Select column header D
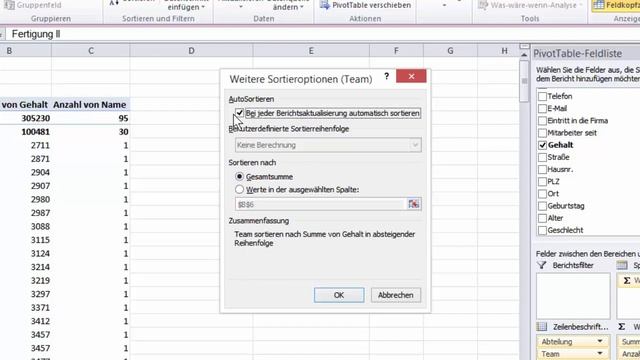 (x=191, y=51)
